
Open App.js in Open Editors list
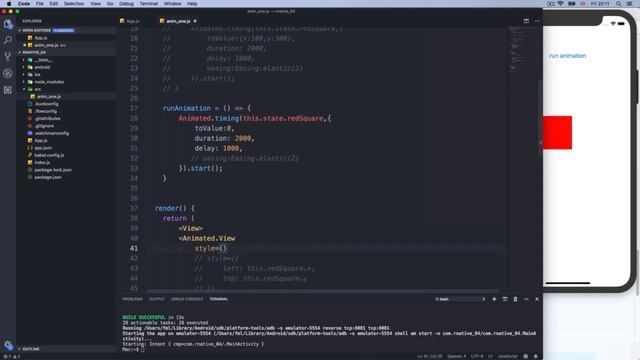(41, 38)
